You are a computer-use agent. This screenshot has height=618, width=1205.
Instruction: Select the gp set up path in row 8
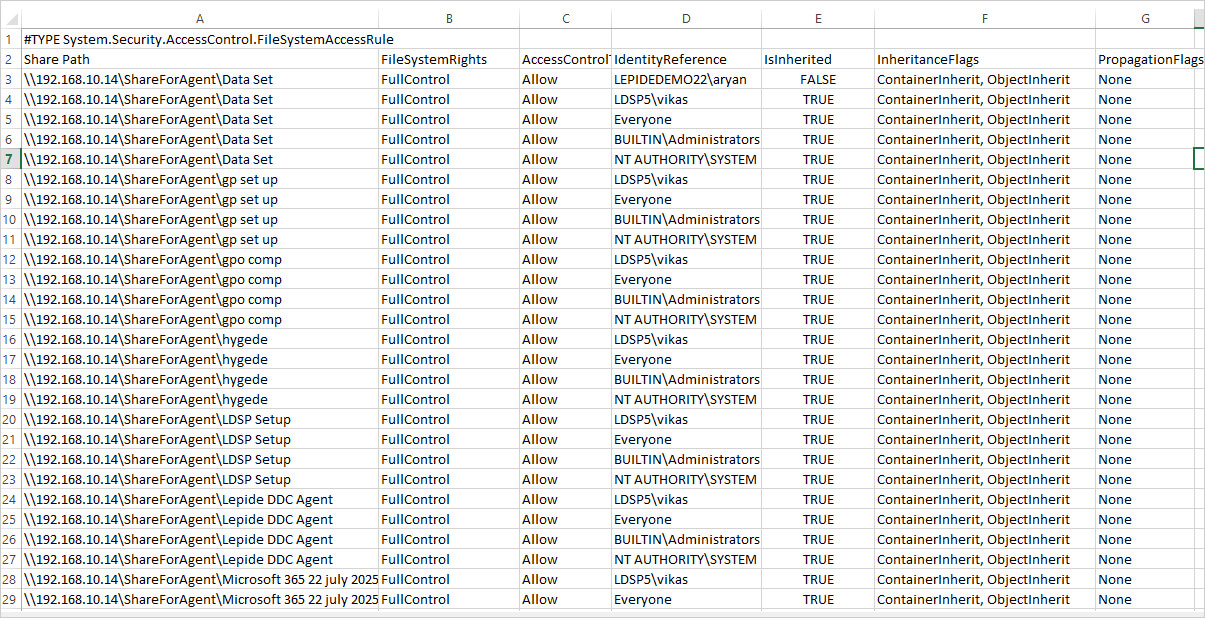point(200,179)
